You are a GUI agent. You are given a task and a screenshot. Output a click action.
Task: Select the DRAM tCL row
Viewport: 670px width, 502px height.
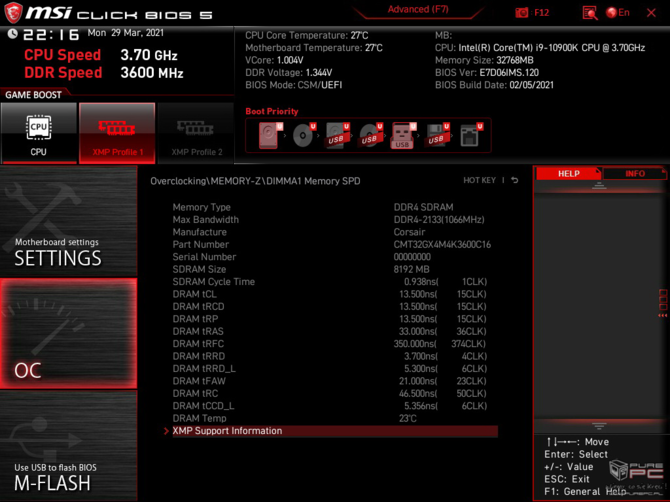pyautogui.click(x=335, y=294)
